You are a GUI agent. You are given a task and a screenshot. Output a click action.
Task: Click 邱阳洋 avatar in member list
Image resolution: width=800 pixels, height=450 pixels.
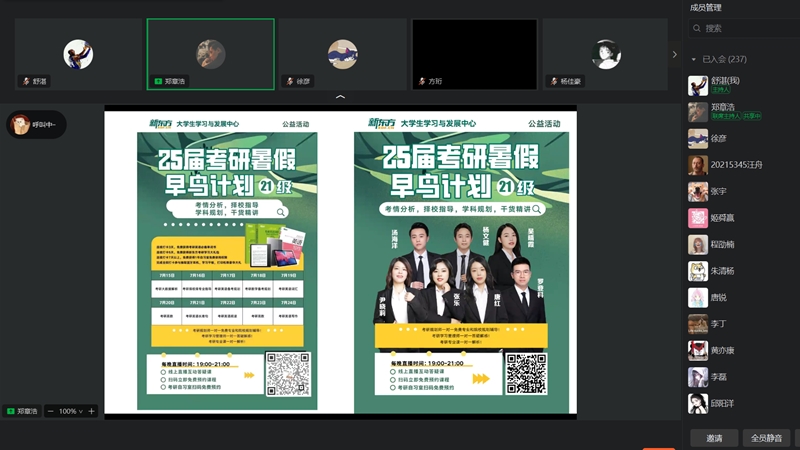(697, 404)
